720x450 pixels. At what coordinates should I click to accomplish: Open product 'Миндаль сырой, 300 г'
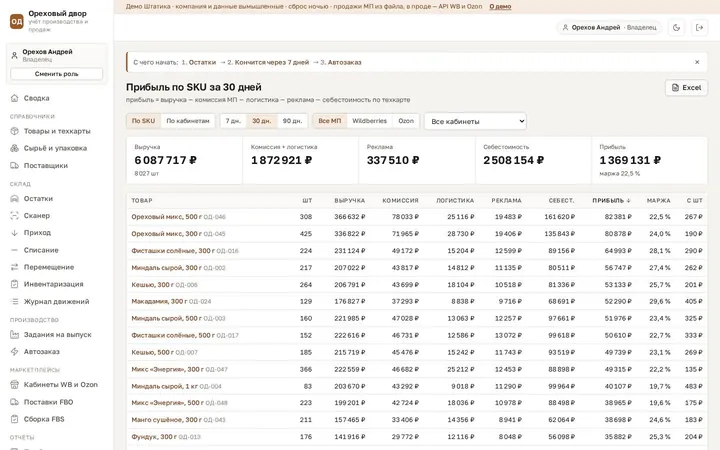166,268
